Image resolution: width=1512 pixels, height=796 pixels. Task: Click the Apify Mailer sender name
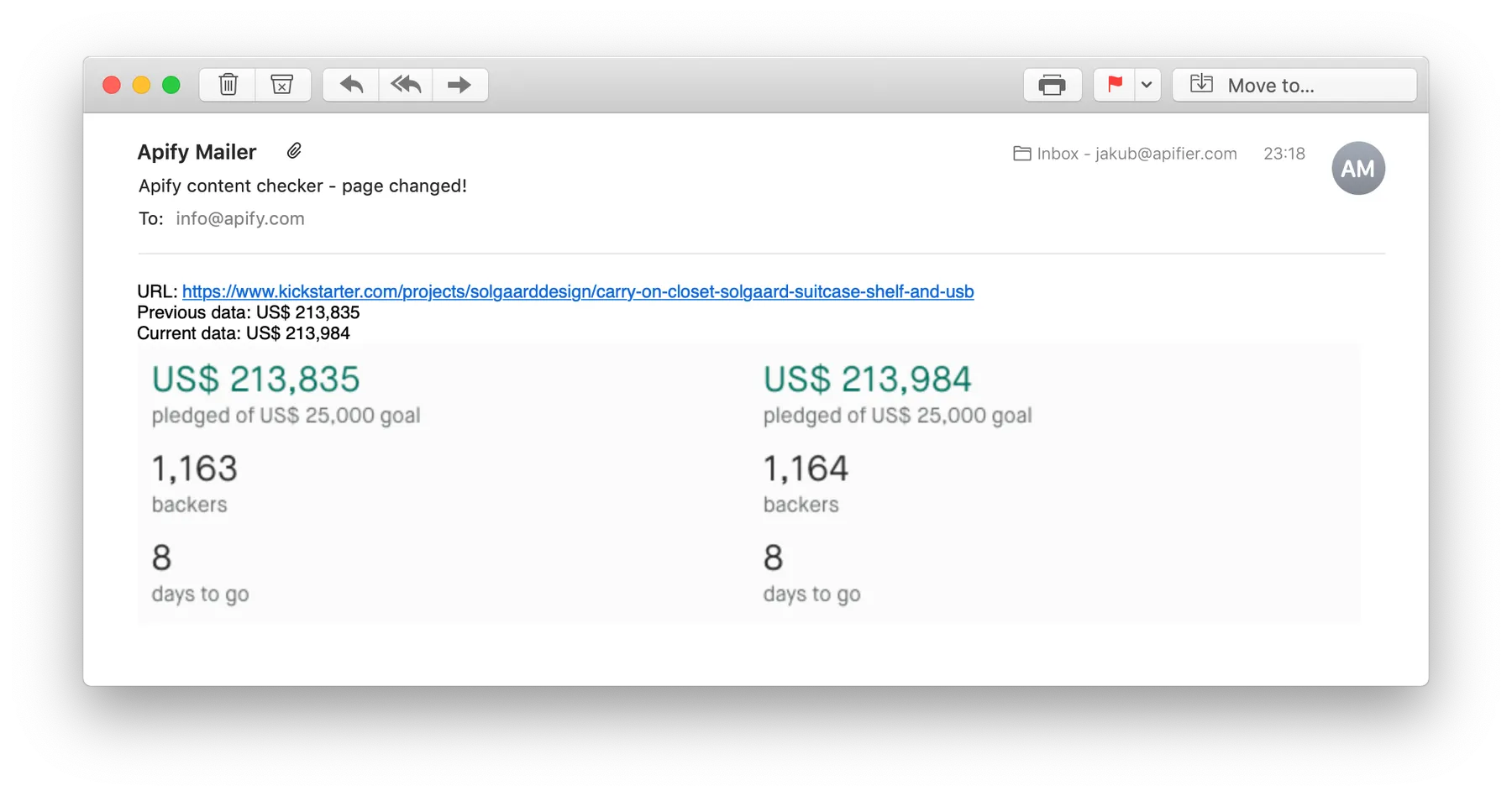[197, 152]
